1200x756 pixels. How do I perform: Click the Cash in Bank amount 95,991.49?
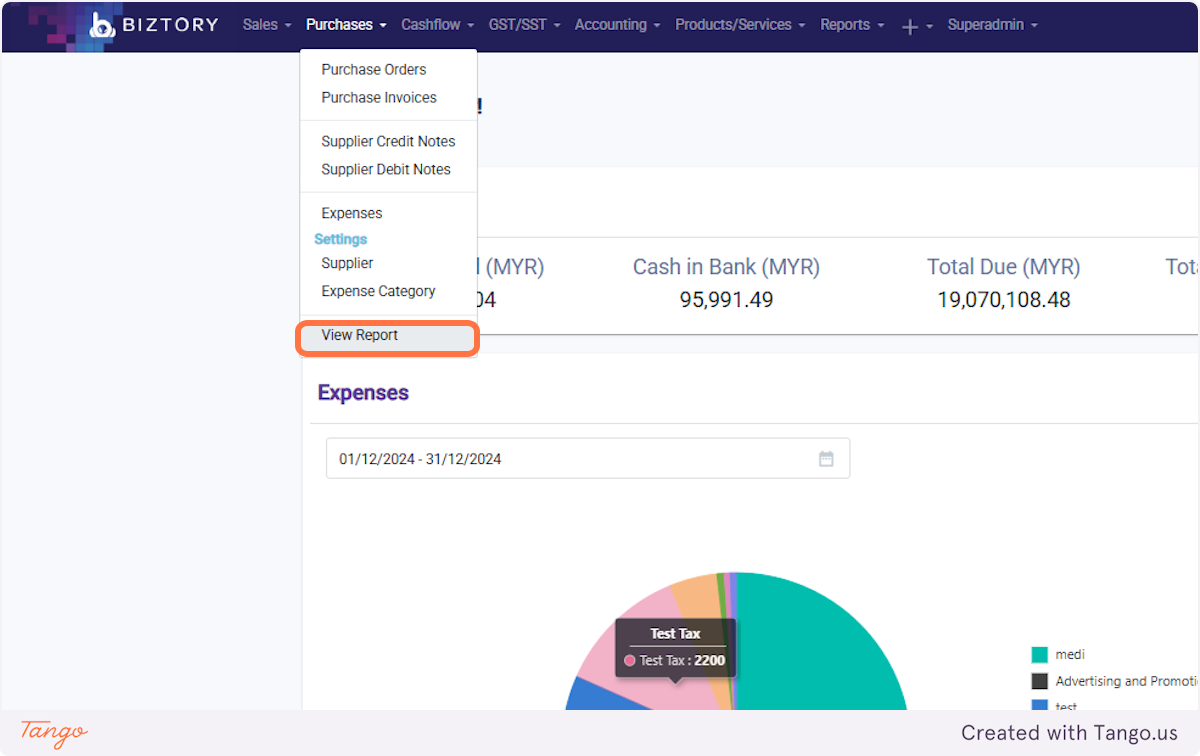726,300
